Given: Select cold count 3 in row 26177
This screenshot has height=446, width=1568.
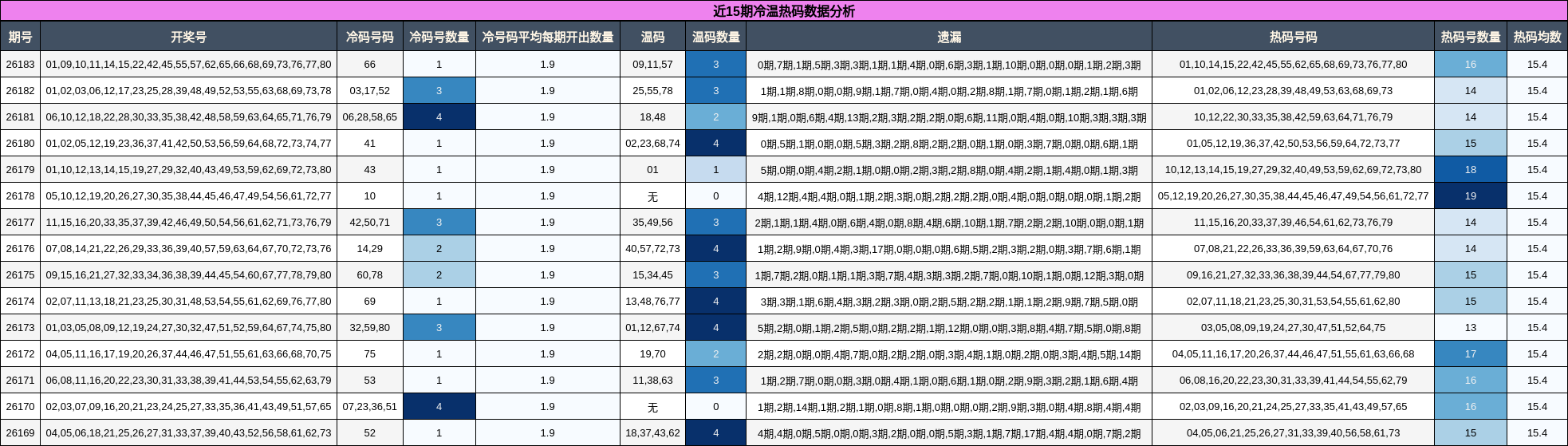Looking at the screenshot, I should pyautogui.click(x=439, y=223).
